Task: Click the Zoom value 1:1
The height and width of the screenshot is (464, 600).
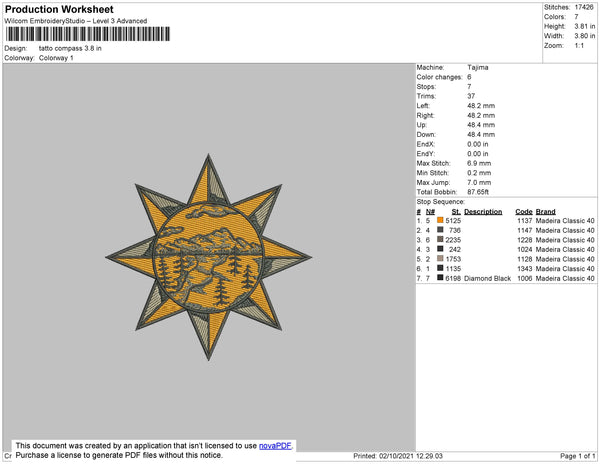Action: tap(579, 46)
